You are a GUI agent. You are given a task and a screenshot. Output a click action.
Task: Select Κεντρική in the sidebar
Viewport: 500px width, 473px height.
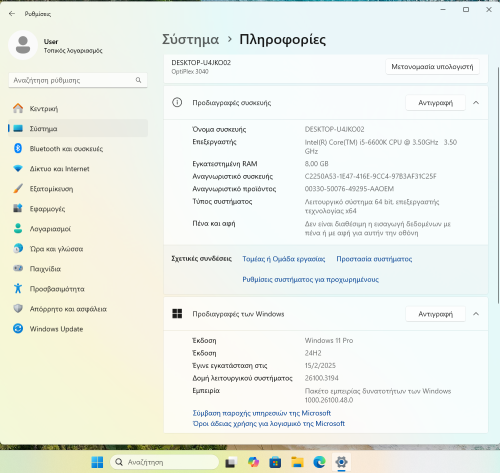click(78, 109)
